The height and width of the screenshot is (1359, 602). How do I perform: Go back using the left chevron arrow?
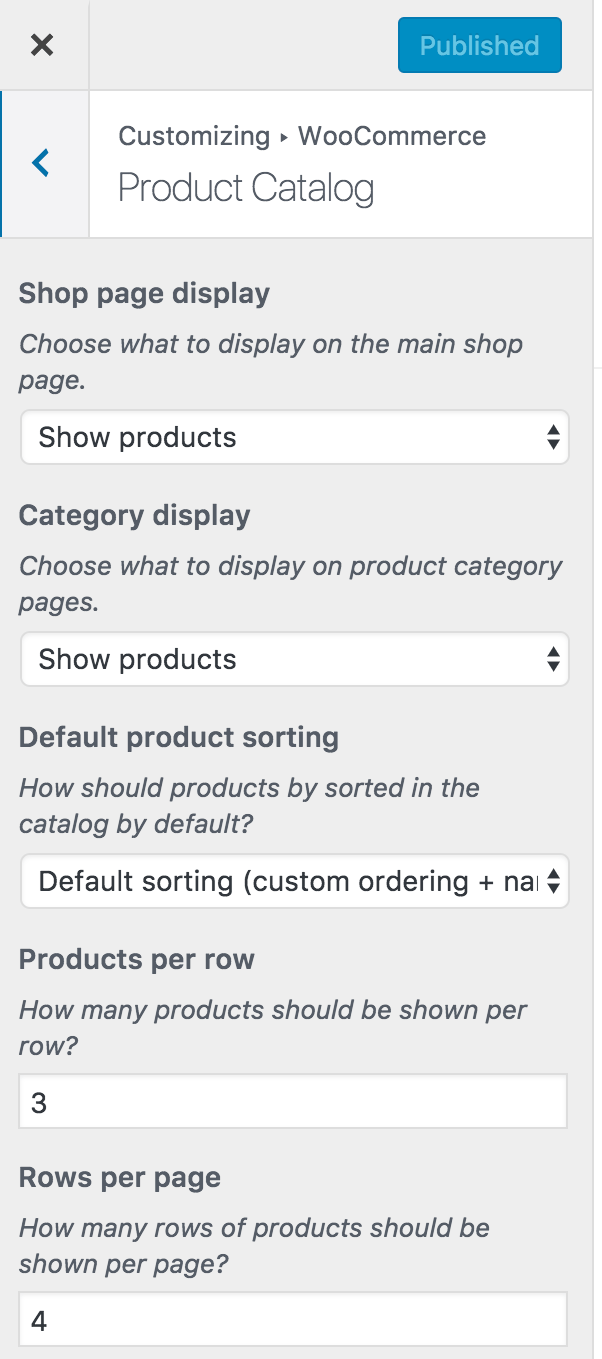tap(42, 163)
